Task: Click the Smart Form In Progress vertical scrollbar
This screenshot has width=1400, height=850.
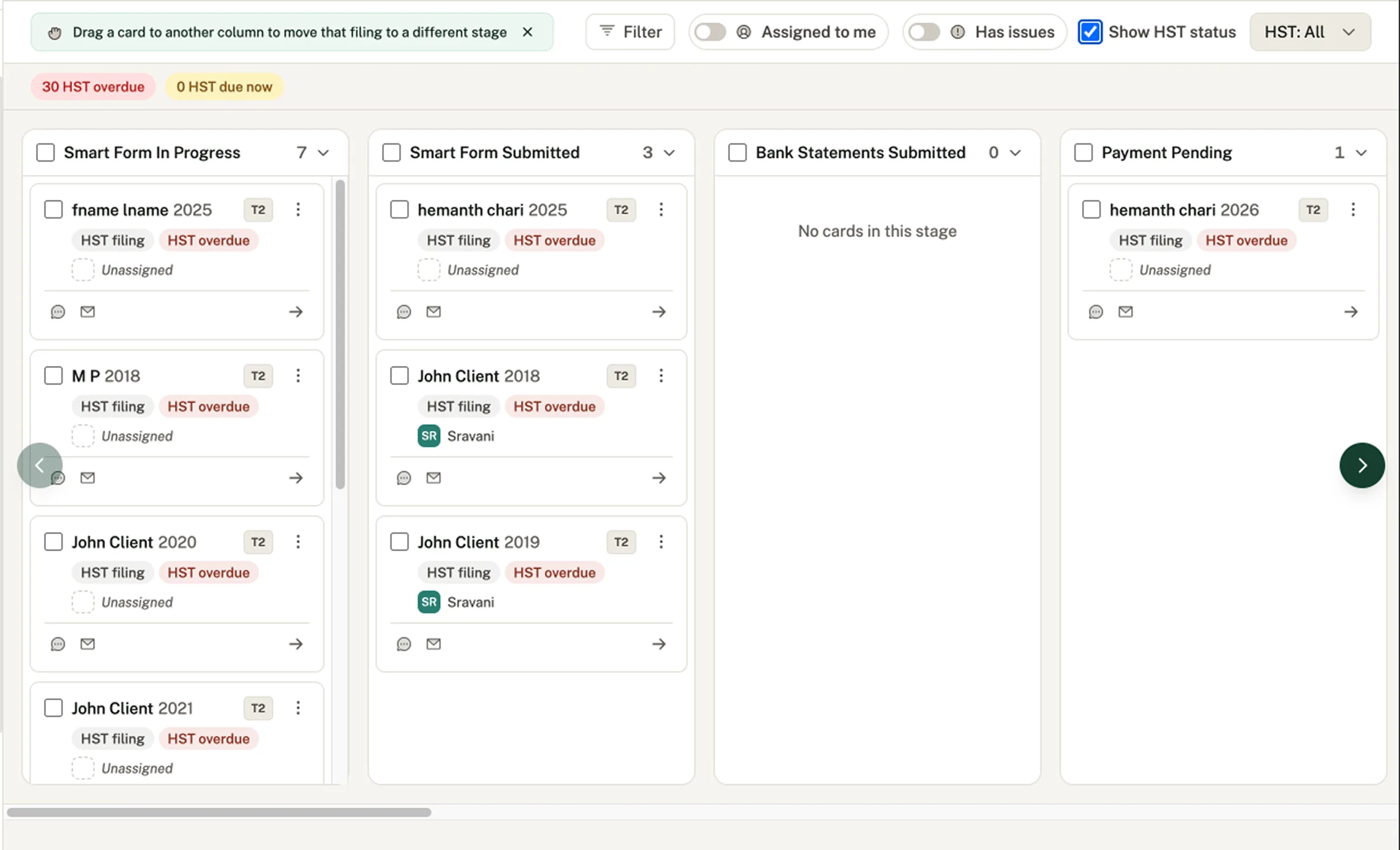Action: pos(340,335)
